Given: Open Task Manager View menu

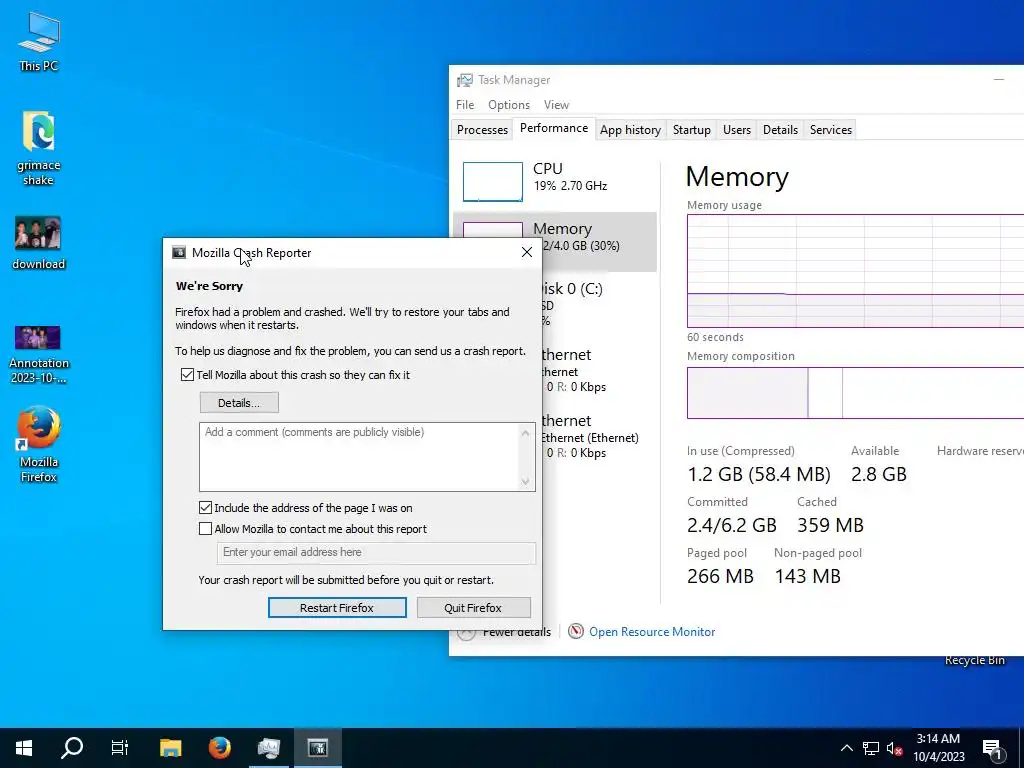Looking at the screenshot, I should click(556, 104).
